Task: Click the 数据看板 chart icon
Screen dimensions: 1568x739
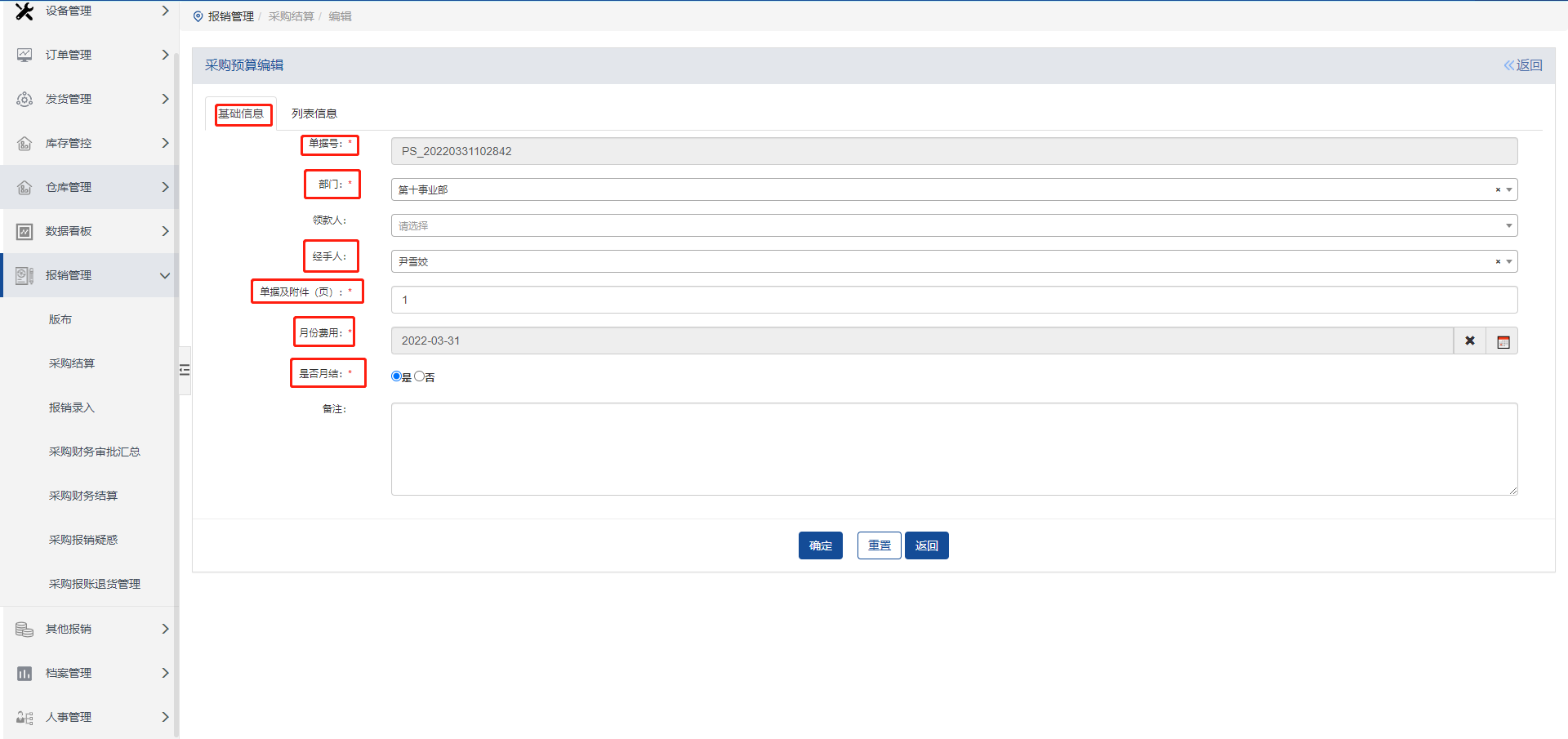Action: click(24, 231)
